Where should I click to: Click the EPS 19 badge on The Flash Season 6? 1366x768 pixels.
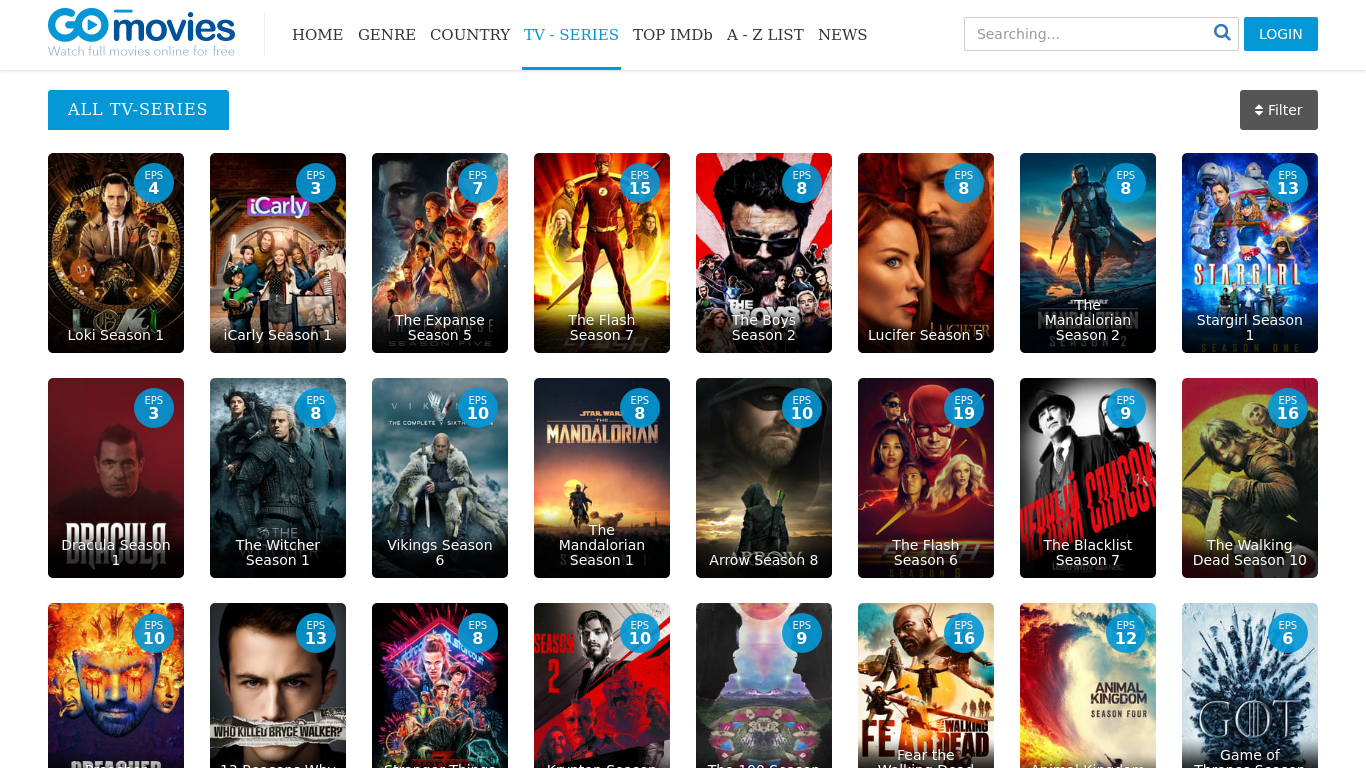963,408
